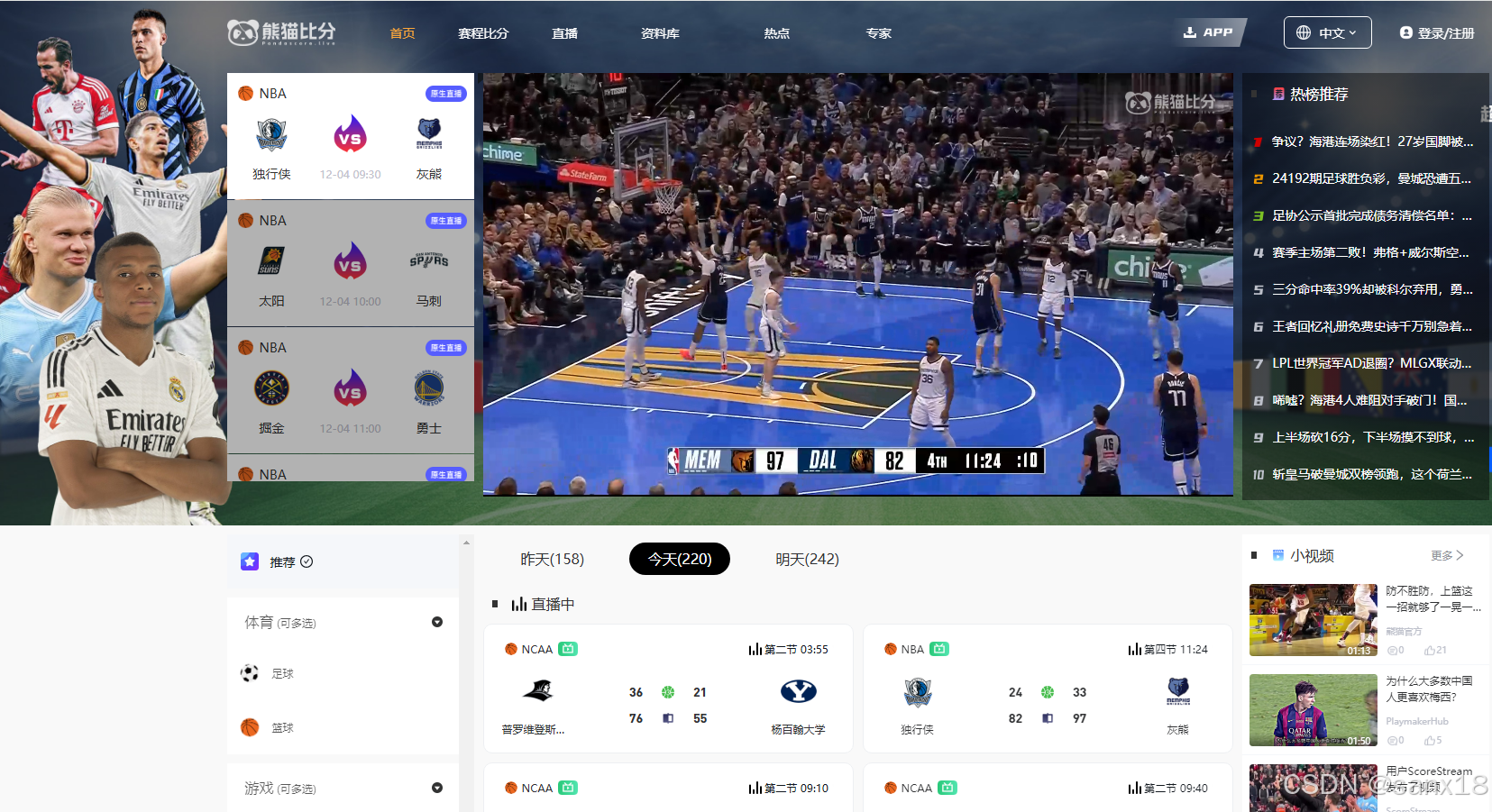This screenshot has height=812, width=1492.
Task: Open the 热点 hot topics page
Action: (776, 33)
